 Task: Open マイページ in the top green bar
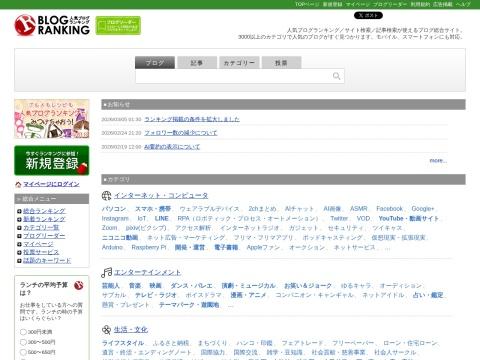[x=357, y=4]
